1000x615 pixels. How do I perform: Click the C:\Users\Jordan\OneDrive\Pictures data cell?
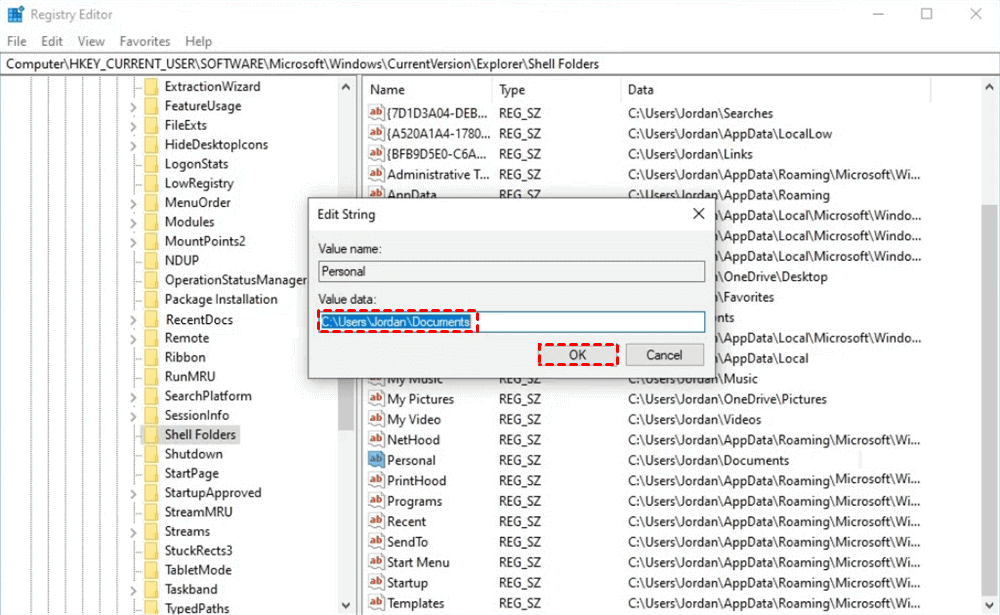tap(727, 399)
